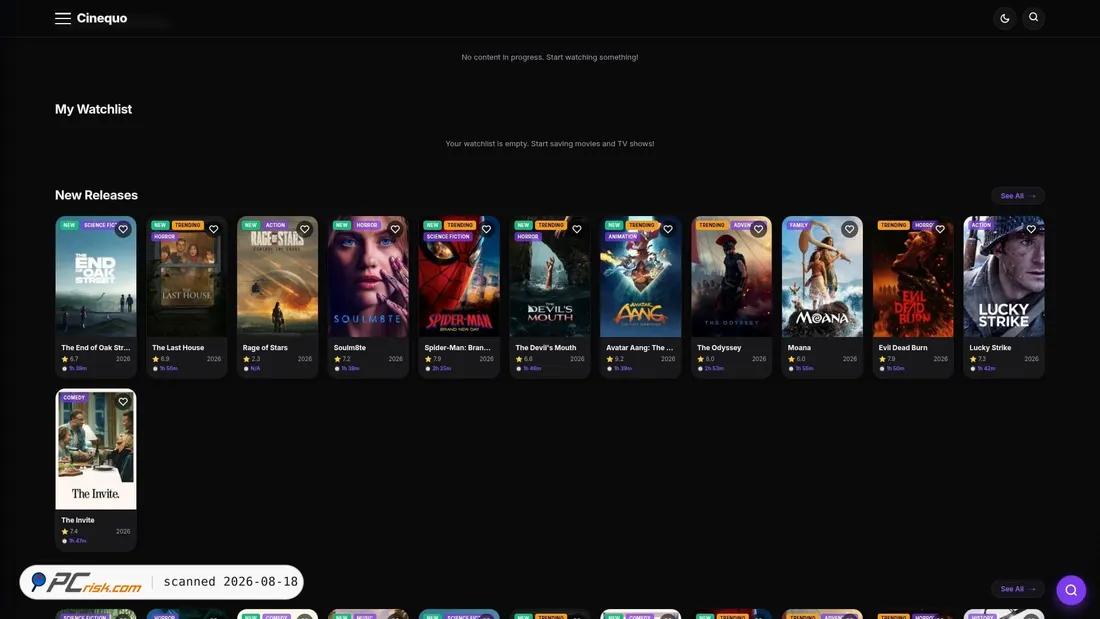Click the title 'Moana'
1100x619 pixels.
tap(799, 347)
